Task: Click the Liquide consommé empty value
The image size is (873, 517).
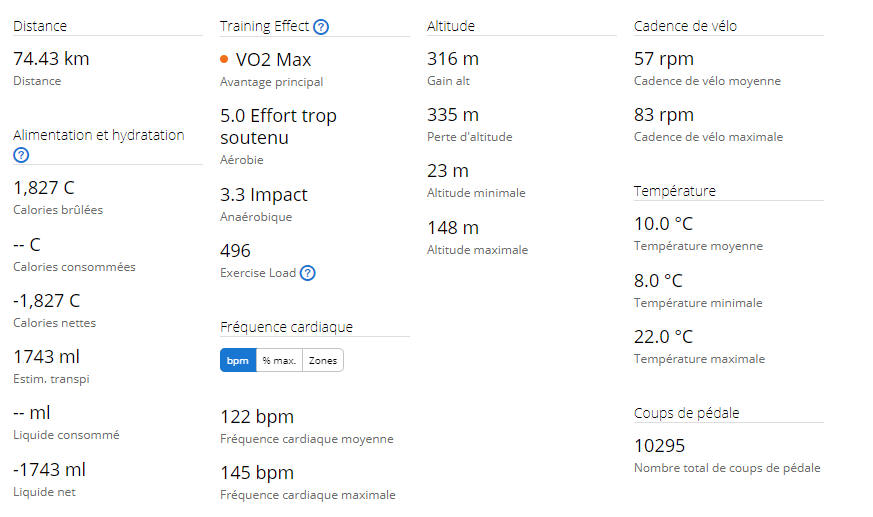Action: pyautogui.click(x=32, y=413)
